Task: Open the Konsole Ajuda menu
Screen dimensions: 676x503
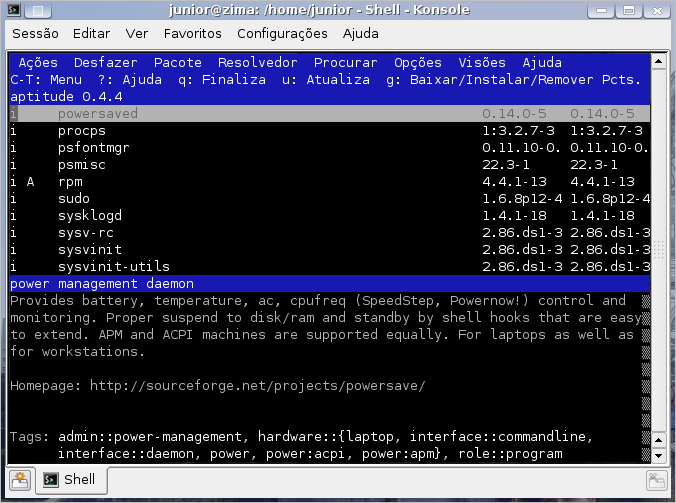Action: click(x=360, y=34)
